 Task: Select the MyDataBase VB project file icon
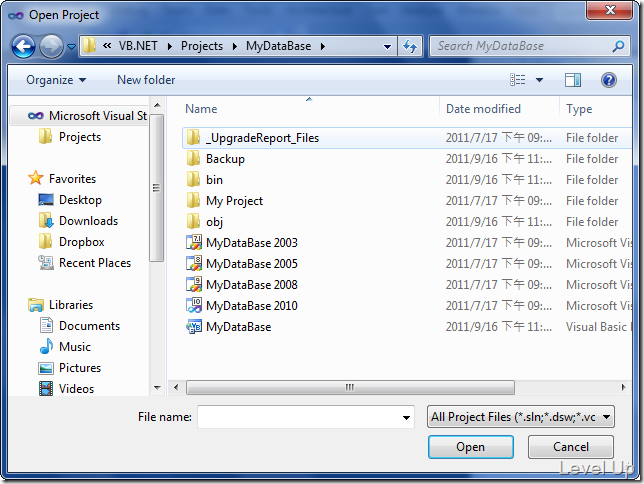click(194, 327)
